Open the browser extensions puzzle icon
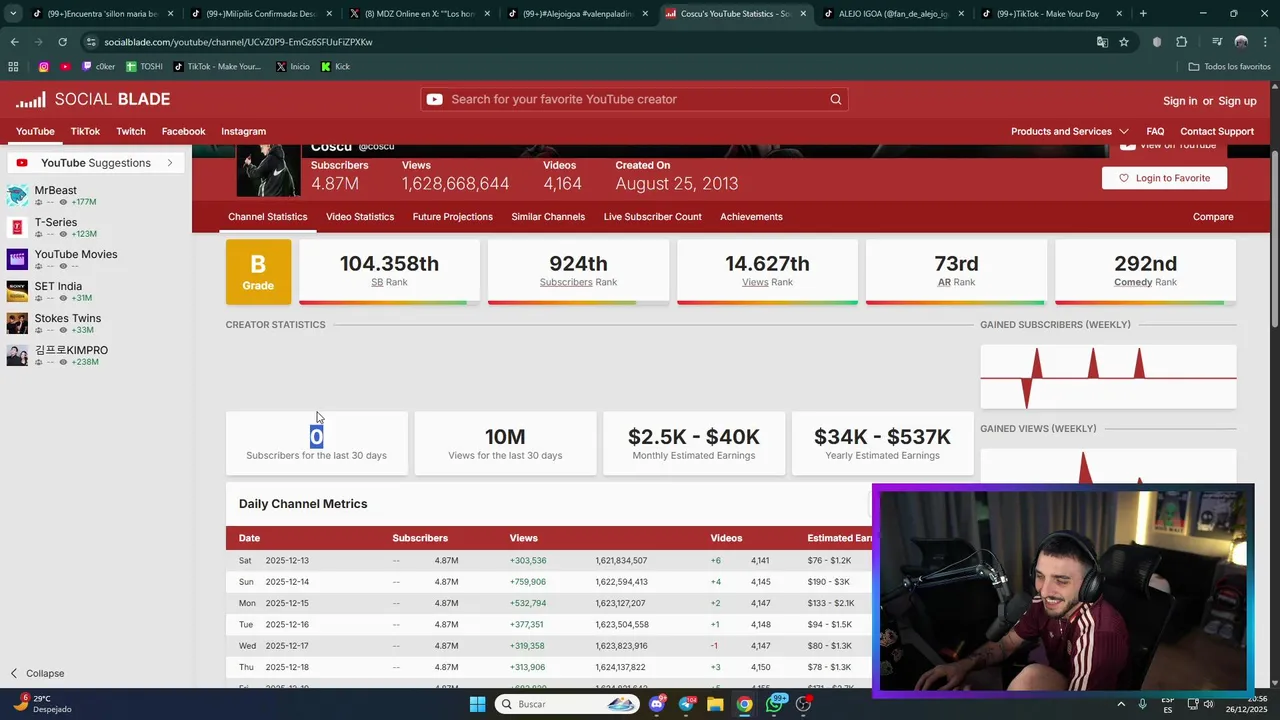1280x720 pixels. click(x=1181, y=42)
